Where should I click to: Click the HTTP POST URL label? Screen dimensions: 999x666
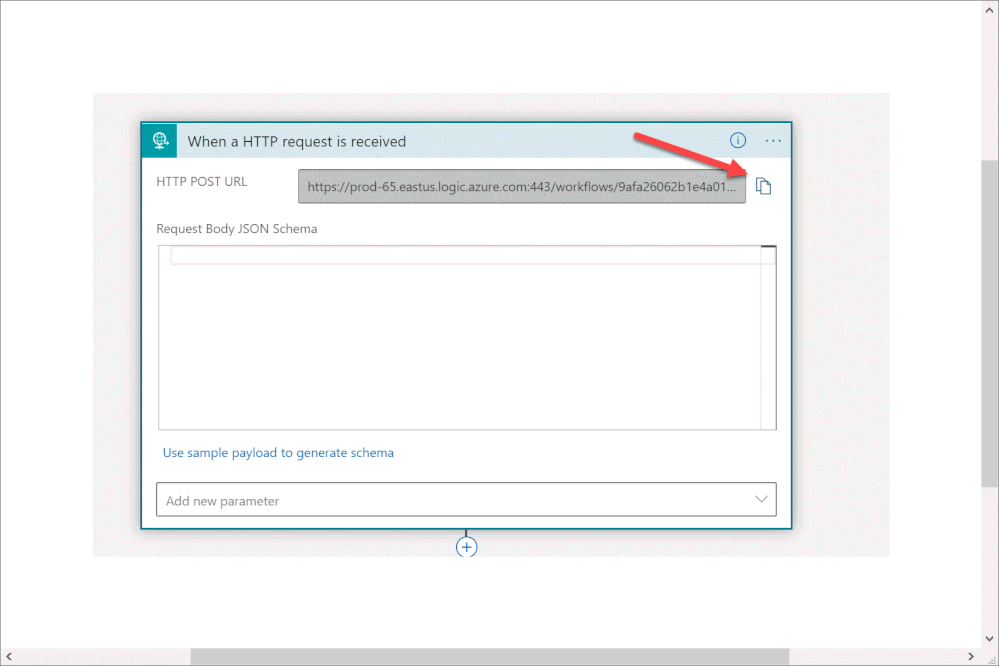(201, 182)
